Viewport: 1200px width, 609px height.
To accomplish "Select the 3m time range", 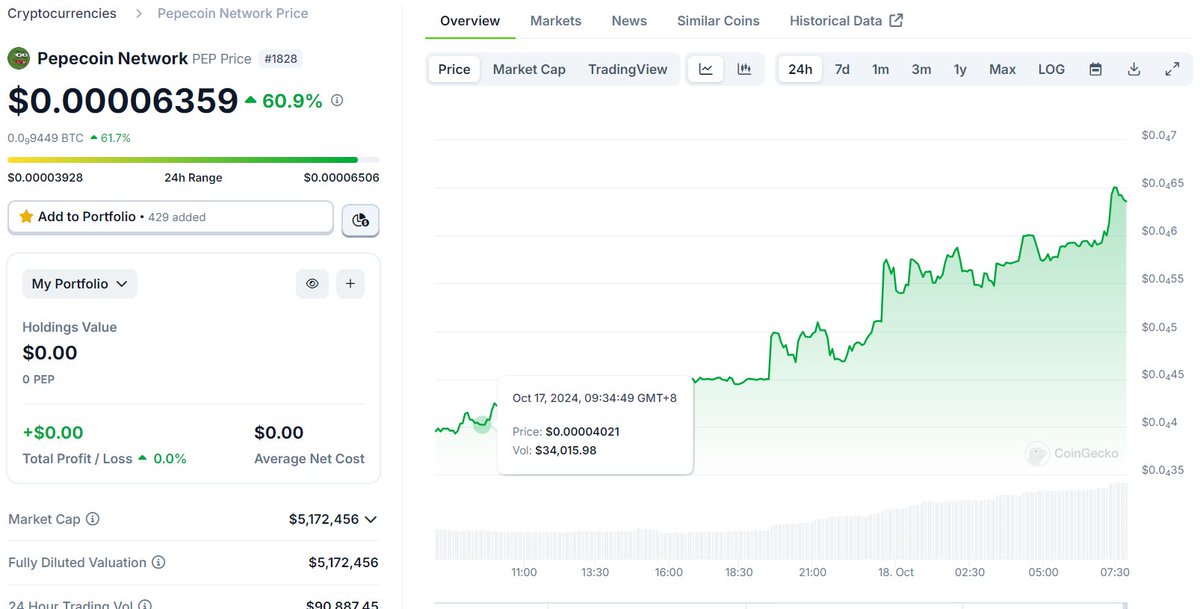I will coord(921,69).
